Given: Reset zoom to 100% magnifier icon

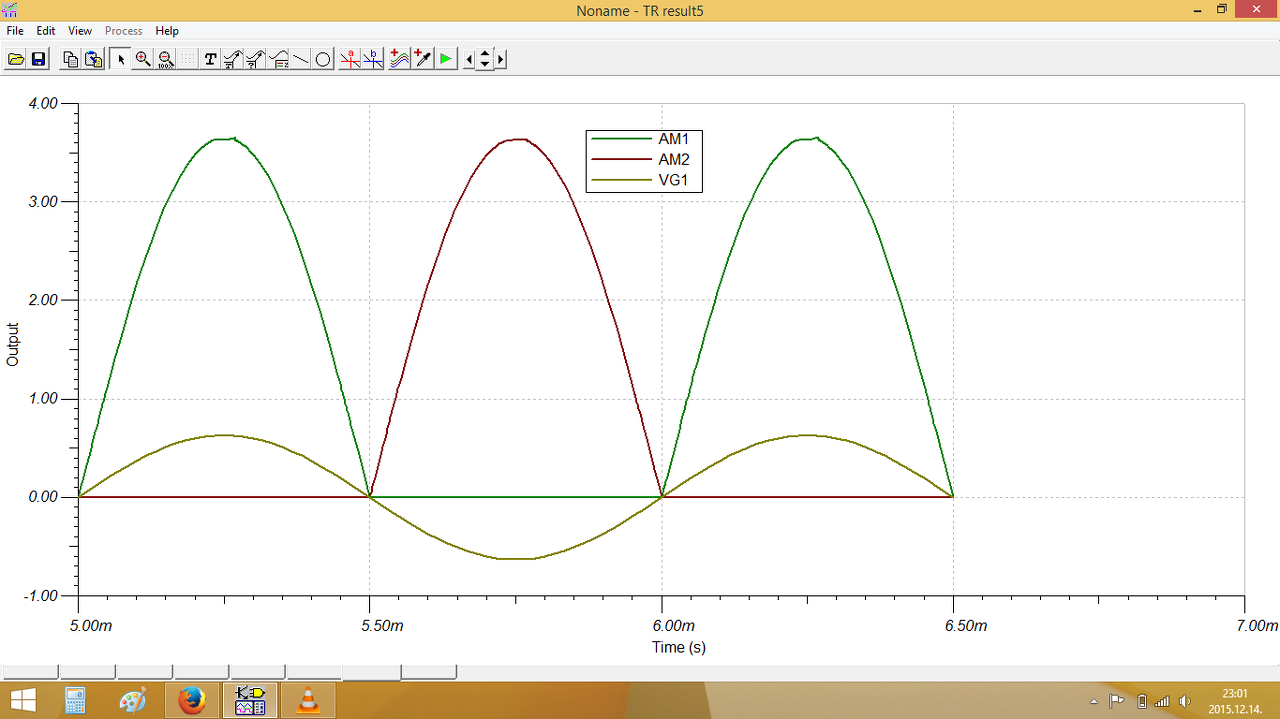Looking at the screenshot, I should point(166,59).
